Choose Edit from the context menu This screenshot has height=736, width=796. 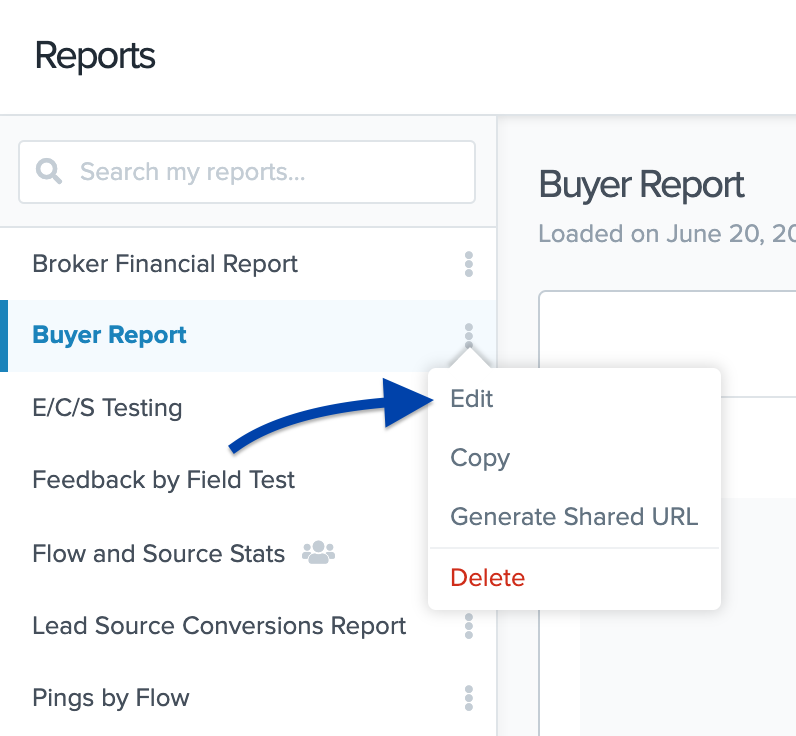(472, 399)
